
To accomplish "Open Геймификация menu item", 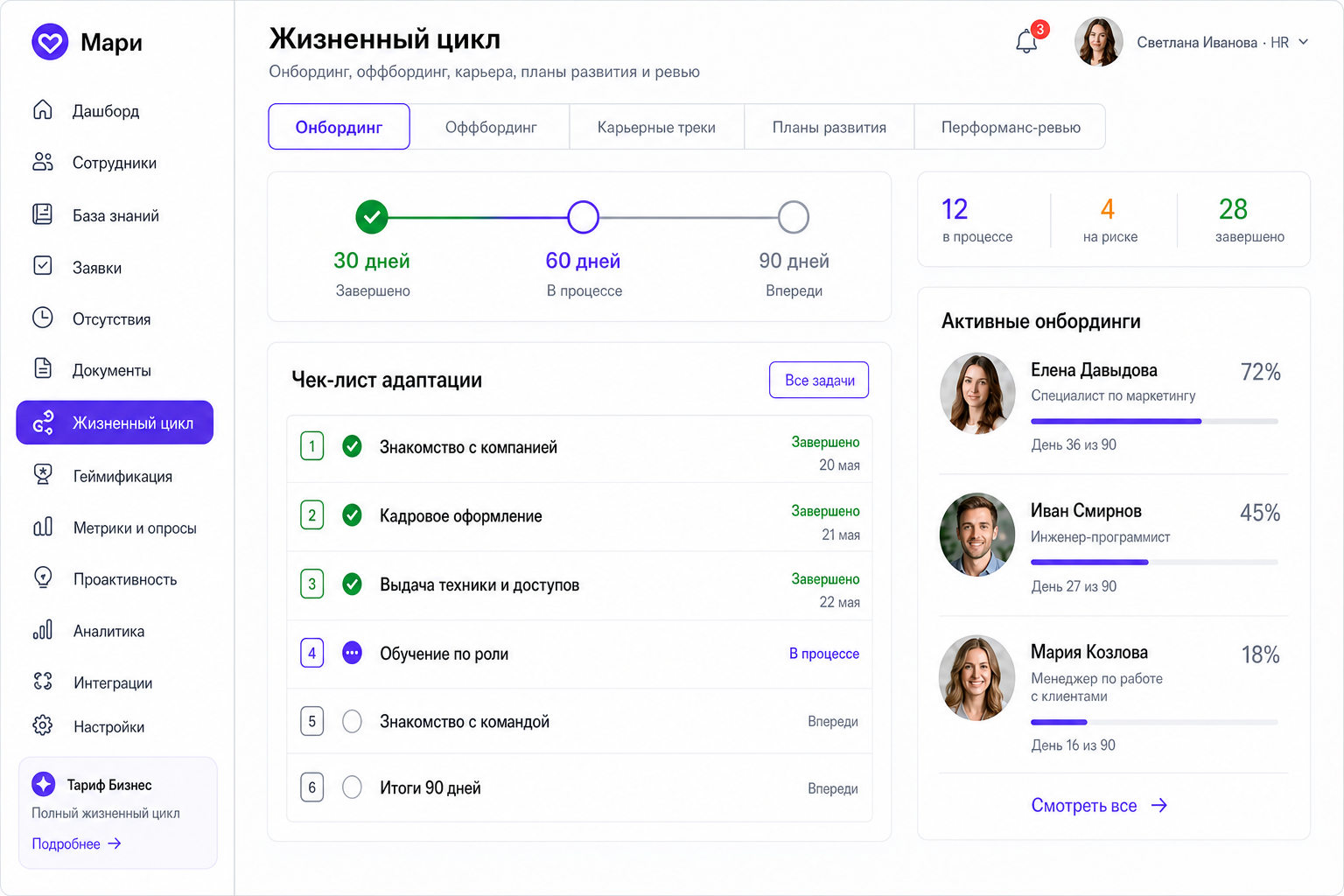I will [x=115, y=475].
